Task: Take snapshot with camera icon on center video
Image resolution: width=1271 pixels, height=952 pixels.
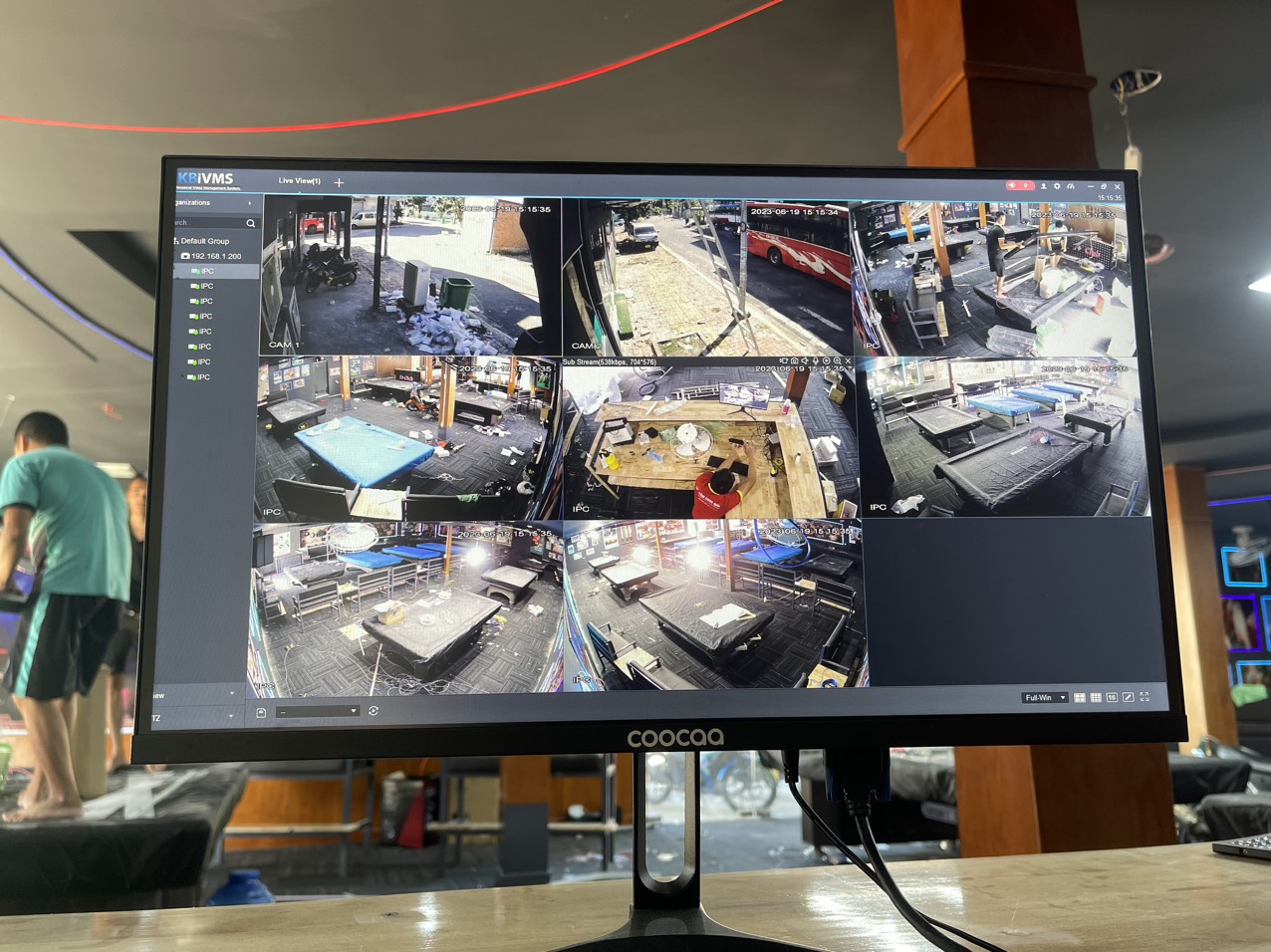Action: [794, 361]
